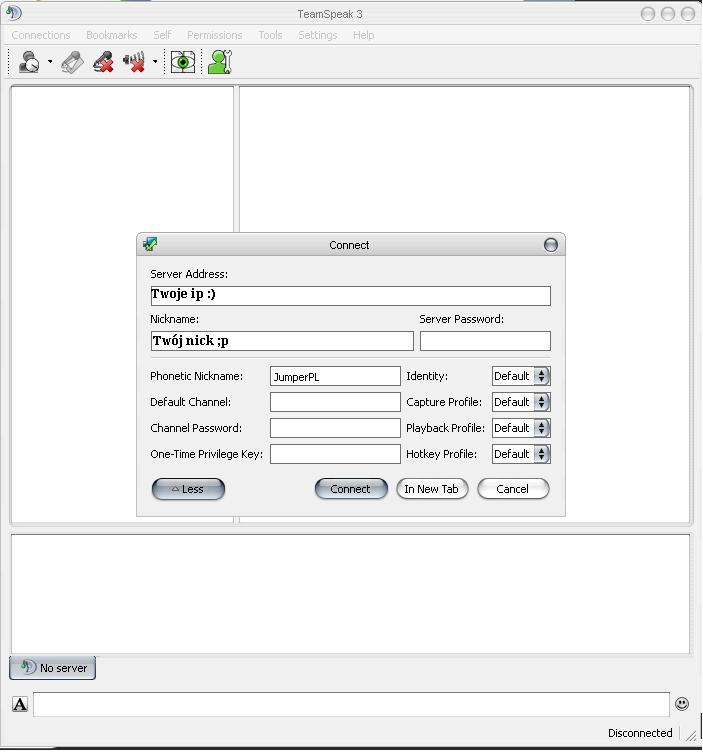The height and width of the screenshot is (752, 703).
Task: Click the TeamSpeak logo in the title bar
Action: [x=13, y=13]
